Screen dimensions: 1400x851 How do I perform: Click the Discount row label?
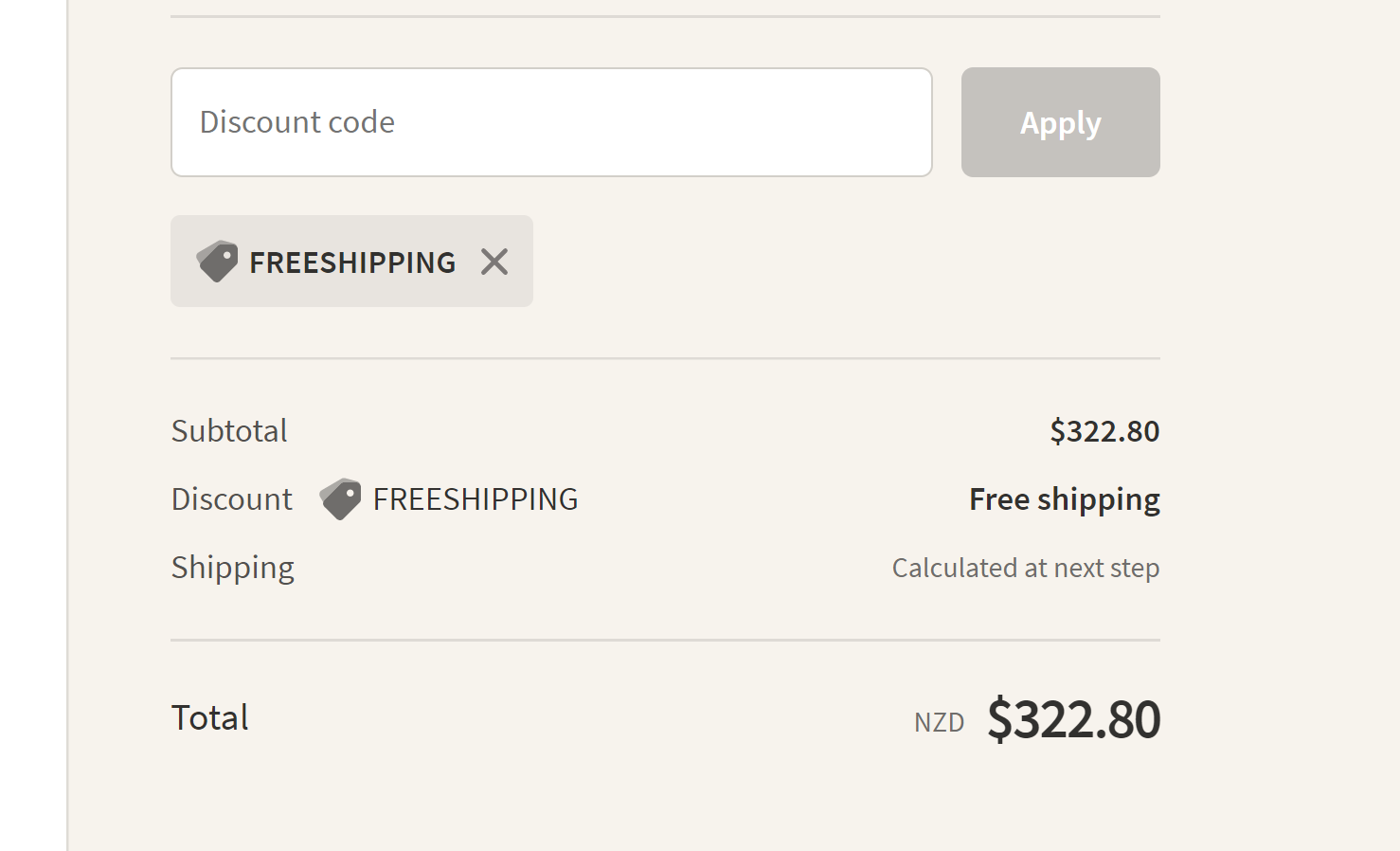click(231, 498)
